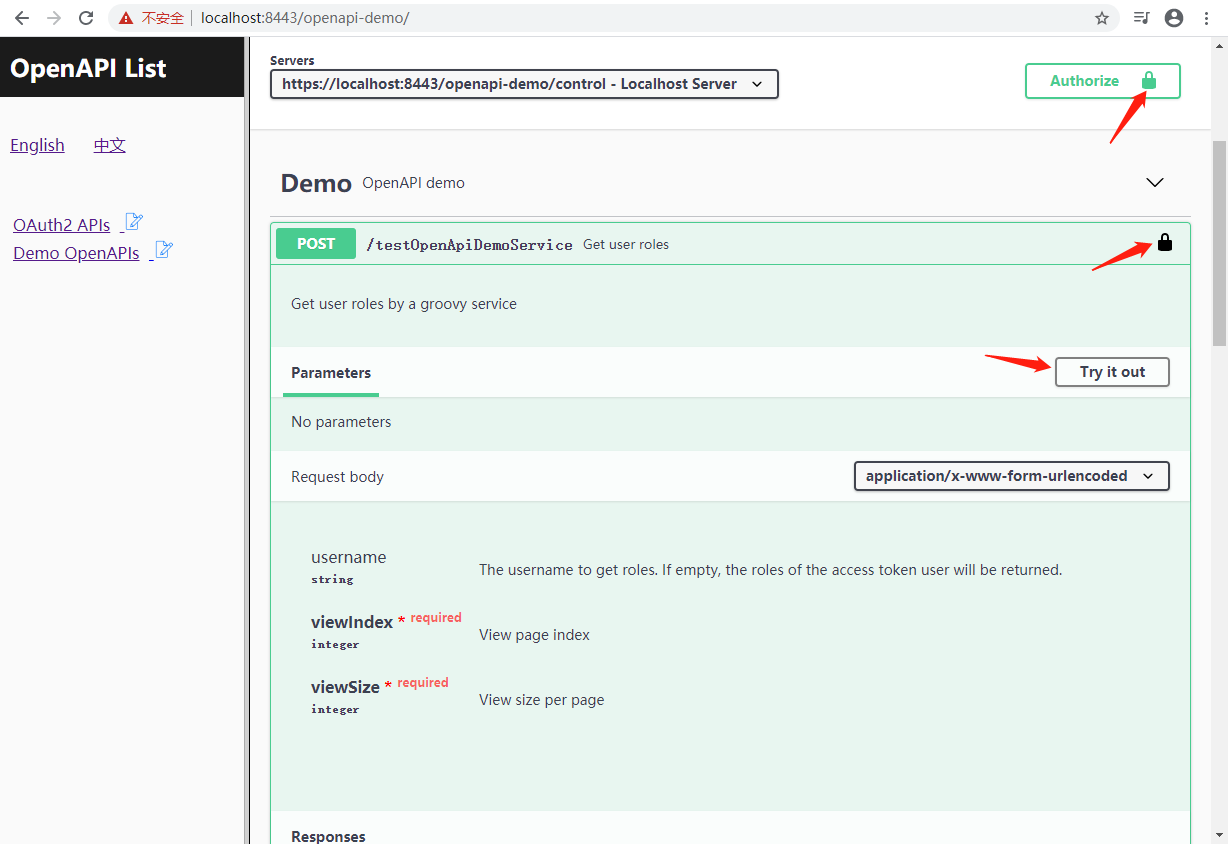Screen dimensions: 1228x844
Task: Click the 'OpenAPI demo' tag description
Action: coord(413,183)
